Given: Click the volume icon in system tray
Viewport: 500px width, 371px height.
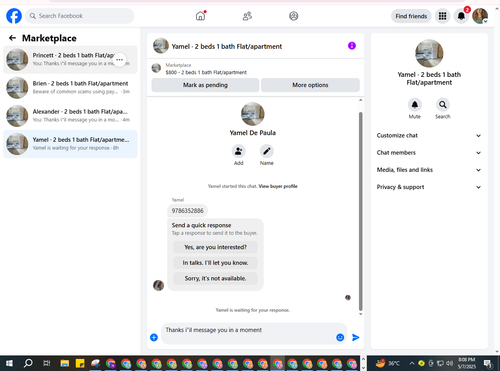Looking at the screenshot, I should click(x=449, y=363).
